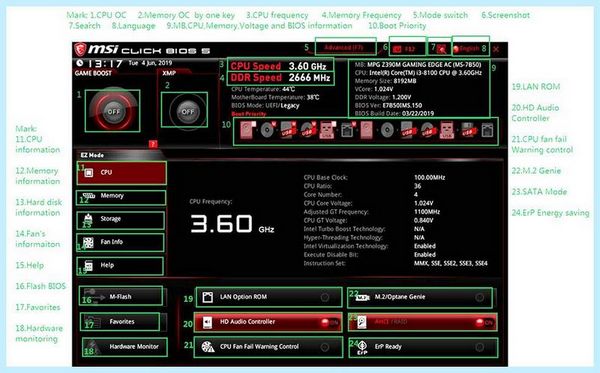This screenshot has height=373, width=600.
Task: Click the DDR Voltage: 1.200V line
Action: 383,97
